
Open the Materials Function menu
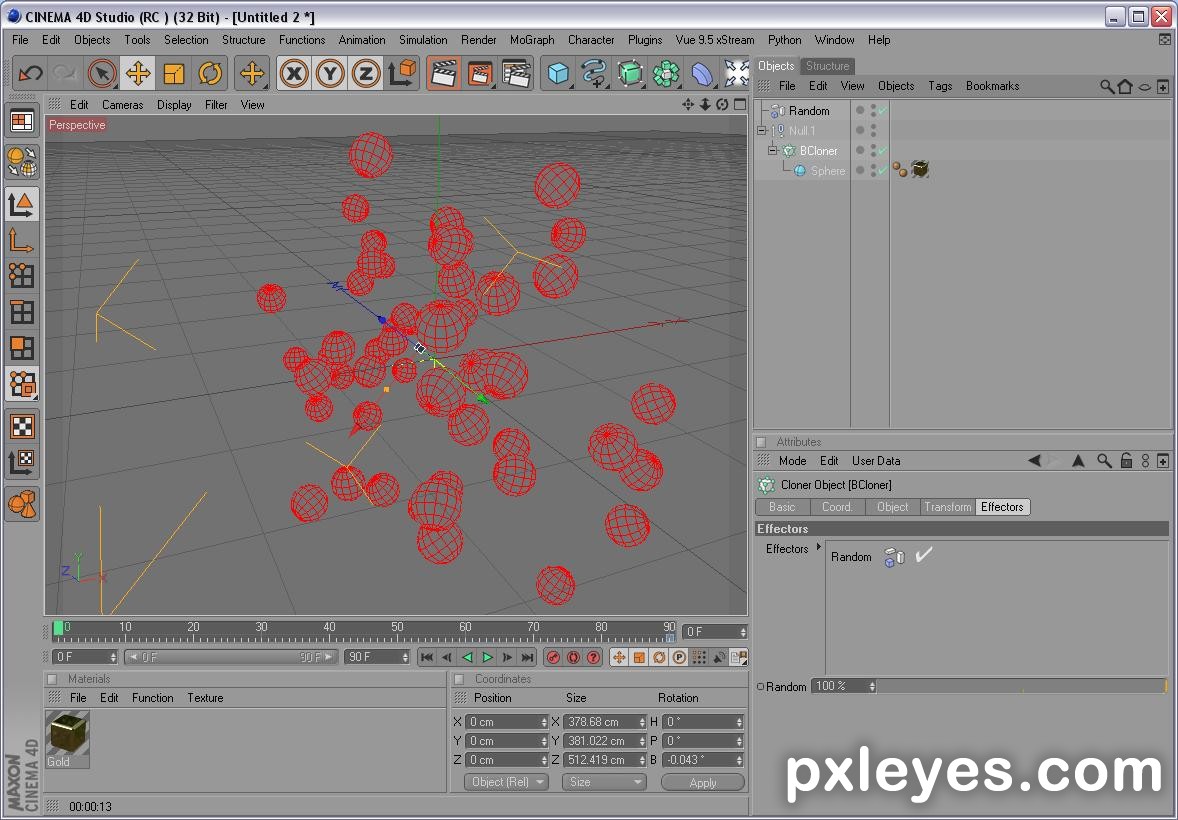click(x=153, y=697)
